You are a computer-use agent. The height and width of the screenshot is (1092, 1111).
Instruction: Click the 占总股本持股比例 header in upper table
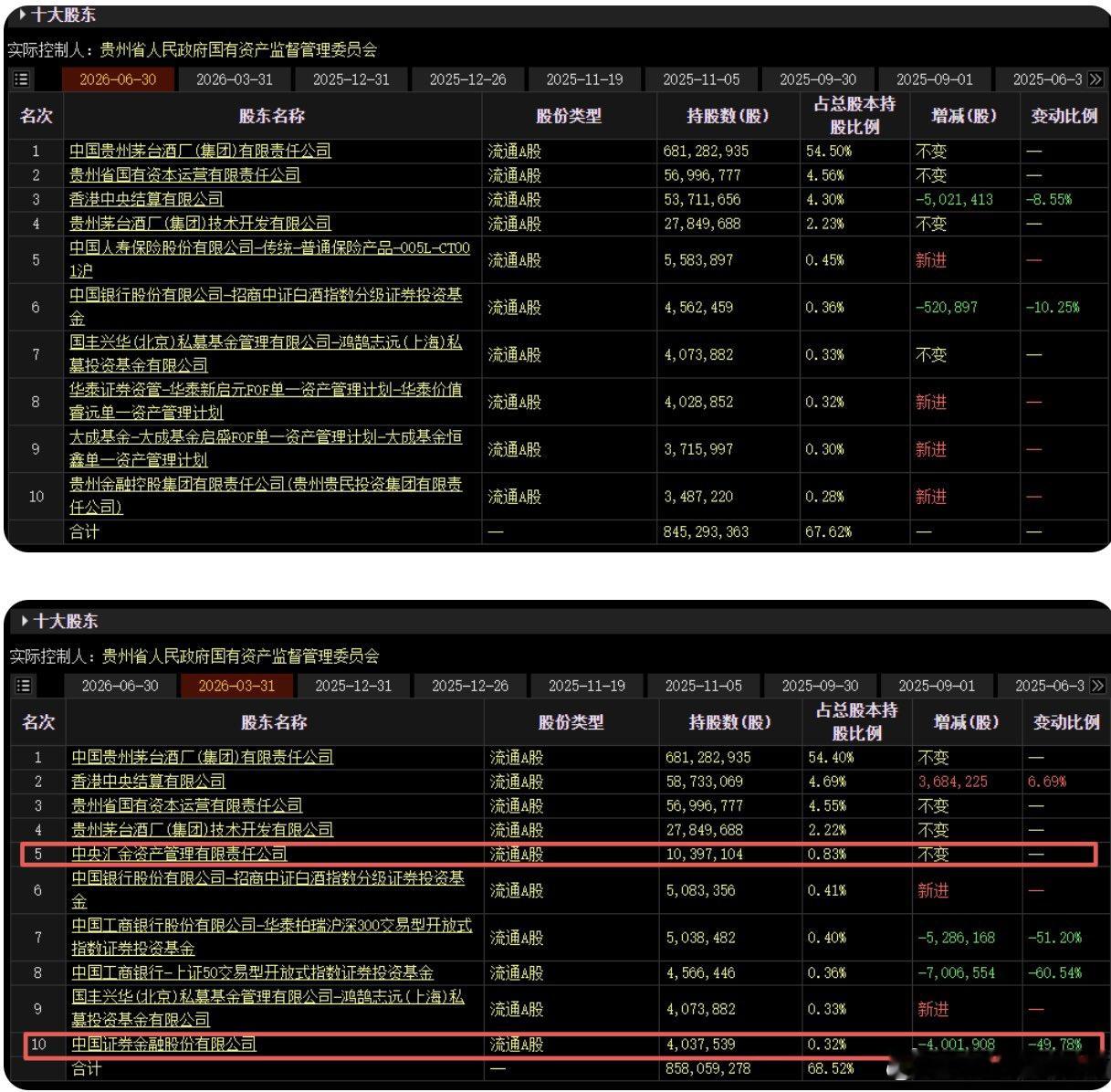coord(854,116)
